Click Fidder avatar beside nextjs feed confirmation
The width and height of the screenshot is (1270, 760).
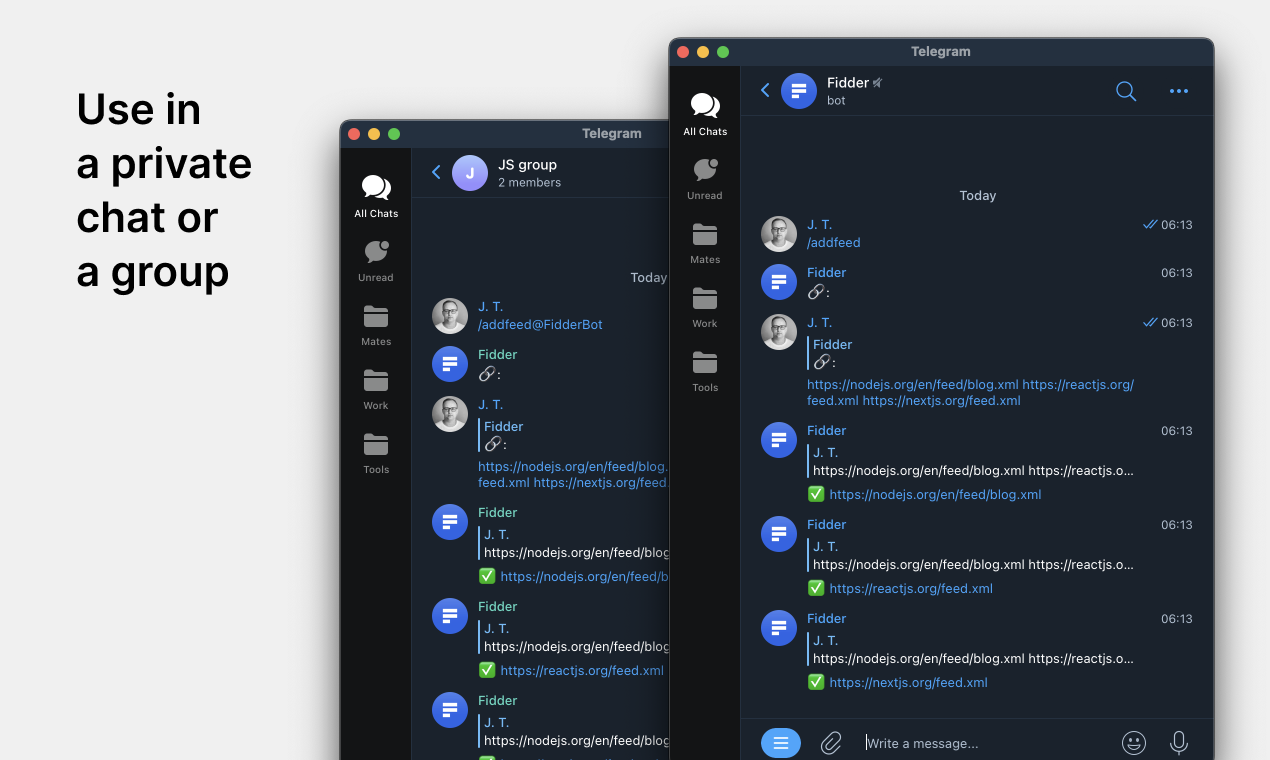point(779,628)
